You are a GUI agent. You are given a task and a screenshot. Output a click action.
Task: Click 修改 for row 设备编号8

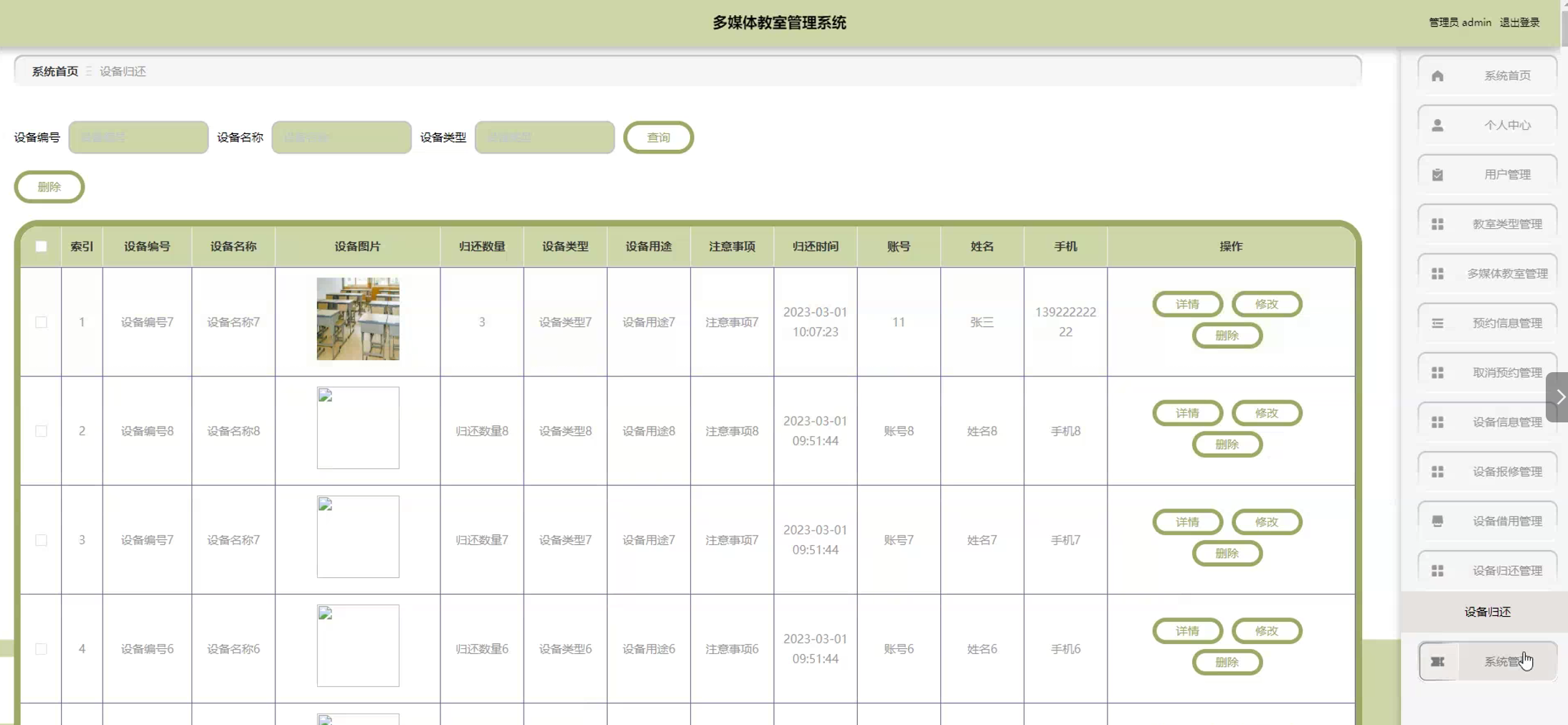(1266, 413)
